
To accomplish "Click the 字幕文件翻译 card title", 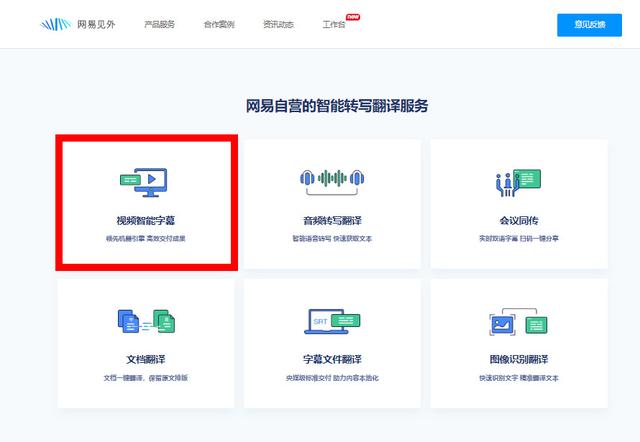I will (x=332, y=360).
